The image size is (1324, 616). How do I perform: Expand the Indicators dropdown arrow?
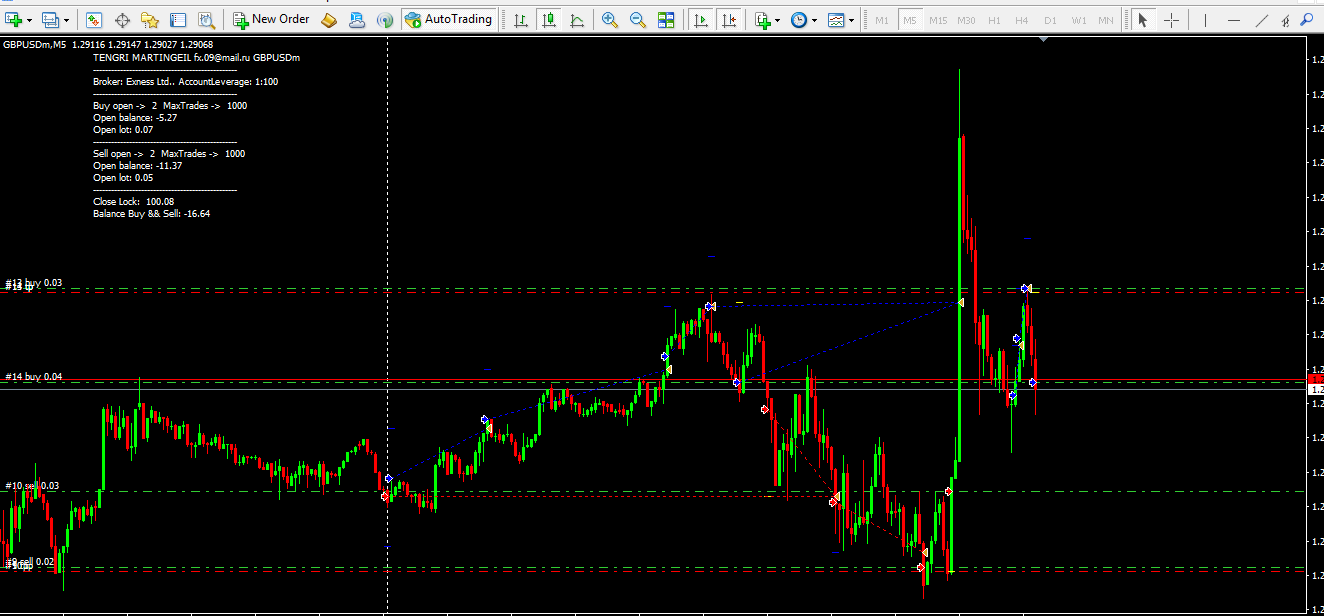click(x=778, y=20)
